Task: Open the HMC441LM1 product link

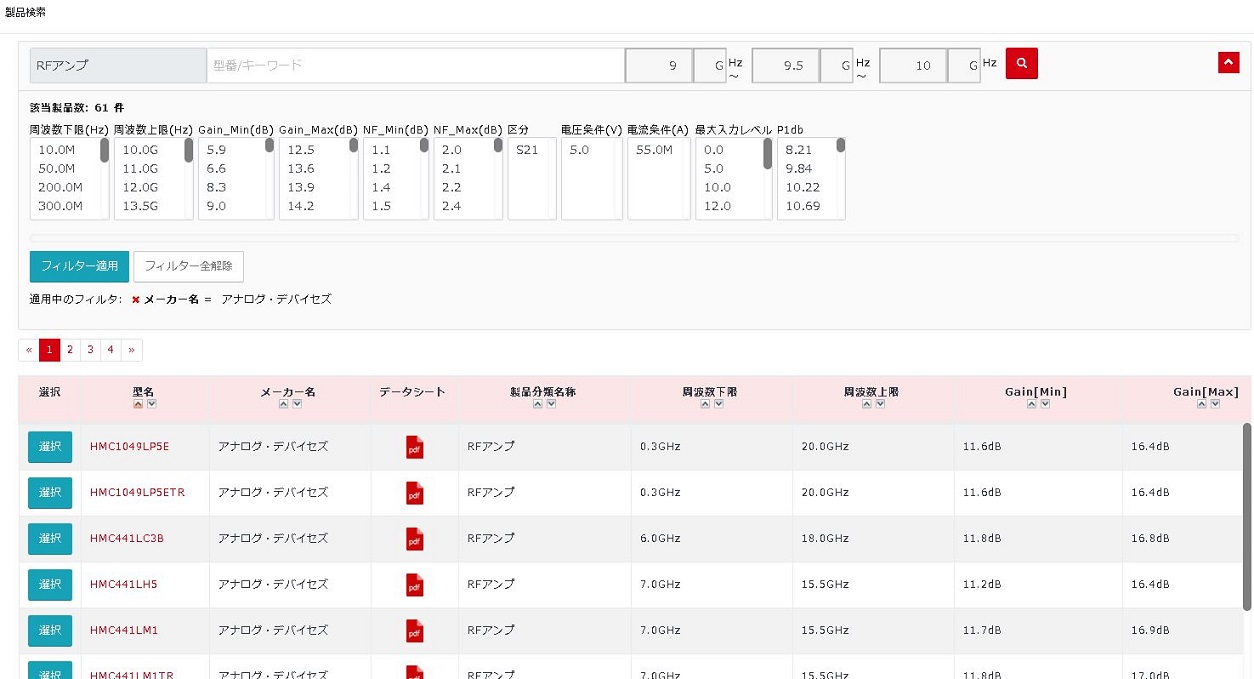Action: click(124, 631)
